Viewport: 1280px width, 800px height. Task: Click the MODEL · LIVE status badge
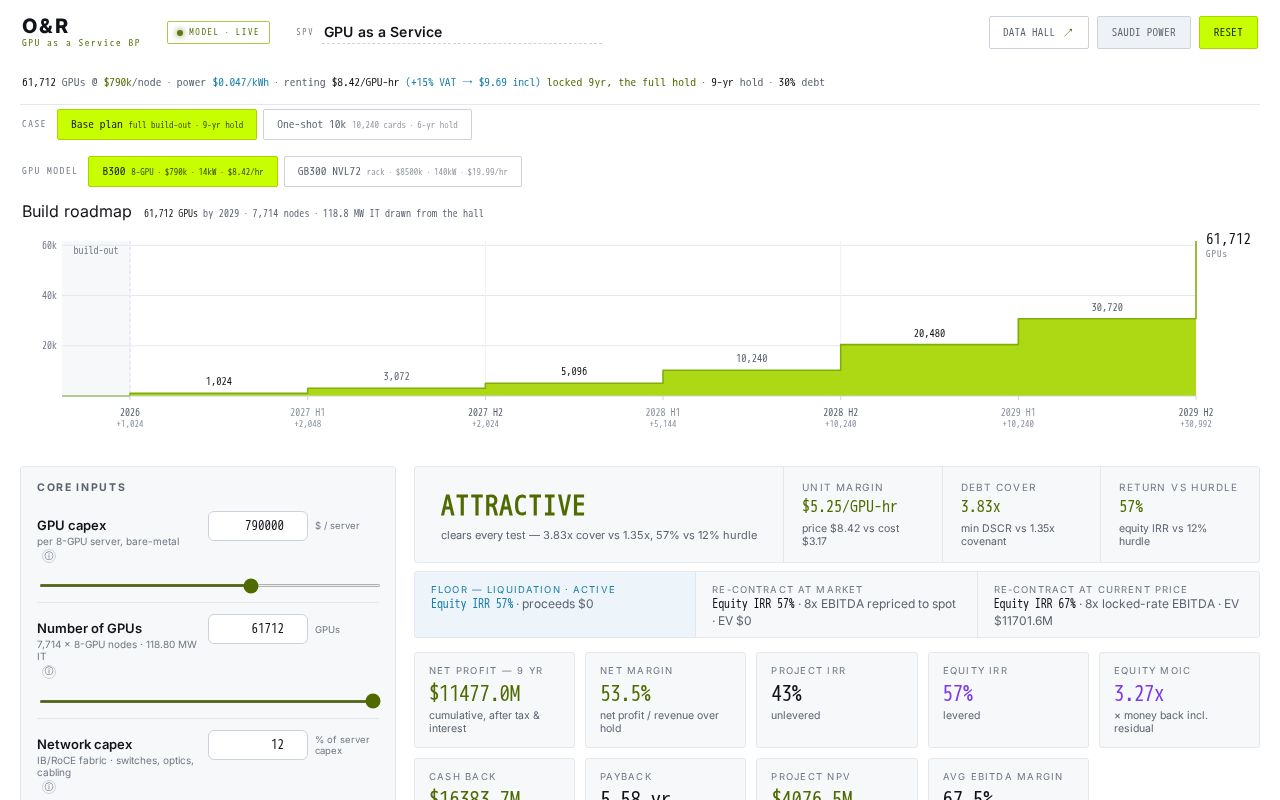point(218,32)
